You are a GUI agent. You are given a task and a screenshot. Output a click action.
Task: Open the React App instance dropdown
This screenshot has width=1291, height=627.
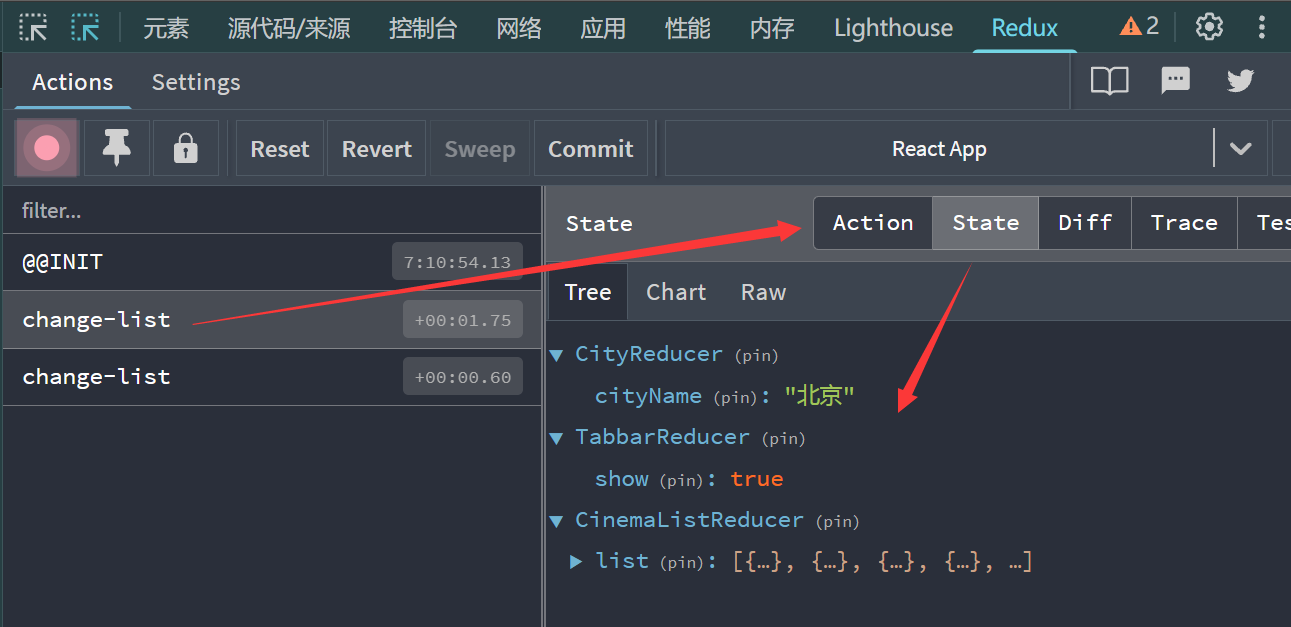point(1240,149)
